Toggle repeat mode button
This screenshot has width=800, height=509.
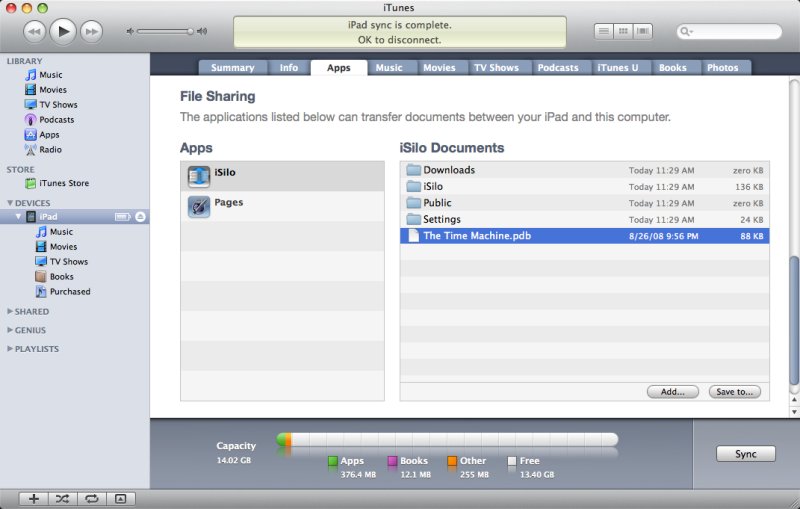click(x=91, y=498)
